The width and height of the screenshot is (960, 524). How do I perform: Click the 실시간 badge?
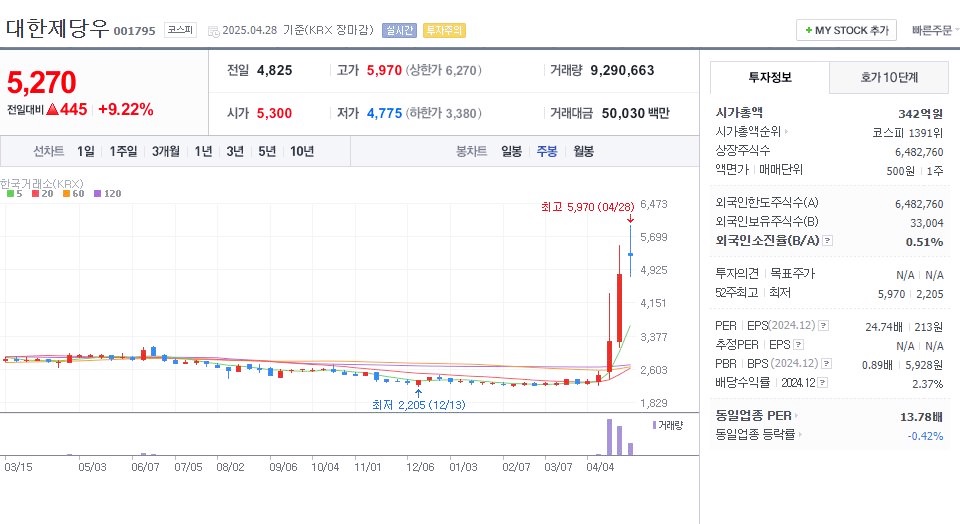pos(399,30)
